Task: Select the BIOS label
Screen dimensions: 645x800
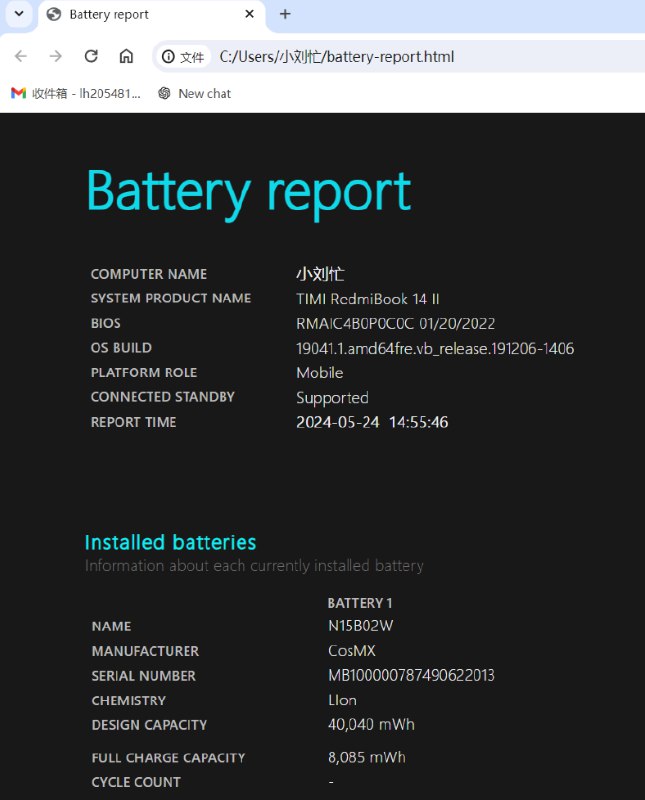Action: click(106, 323)
